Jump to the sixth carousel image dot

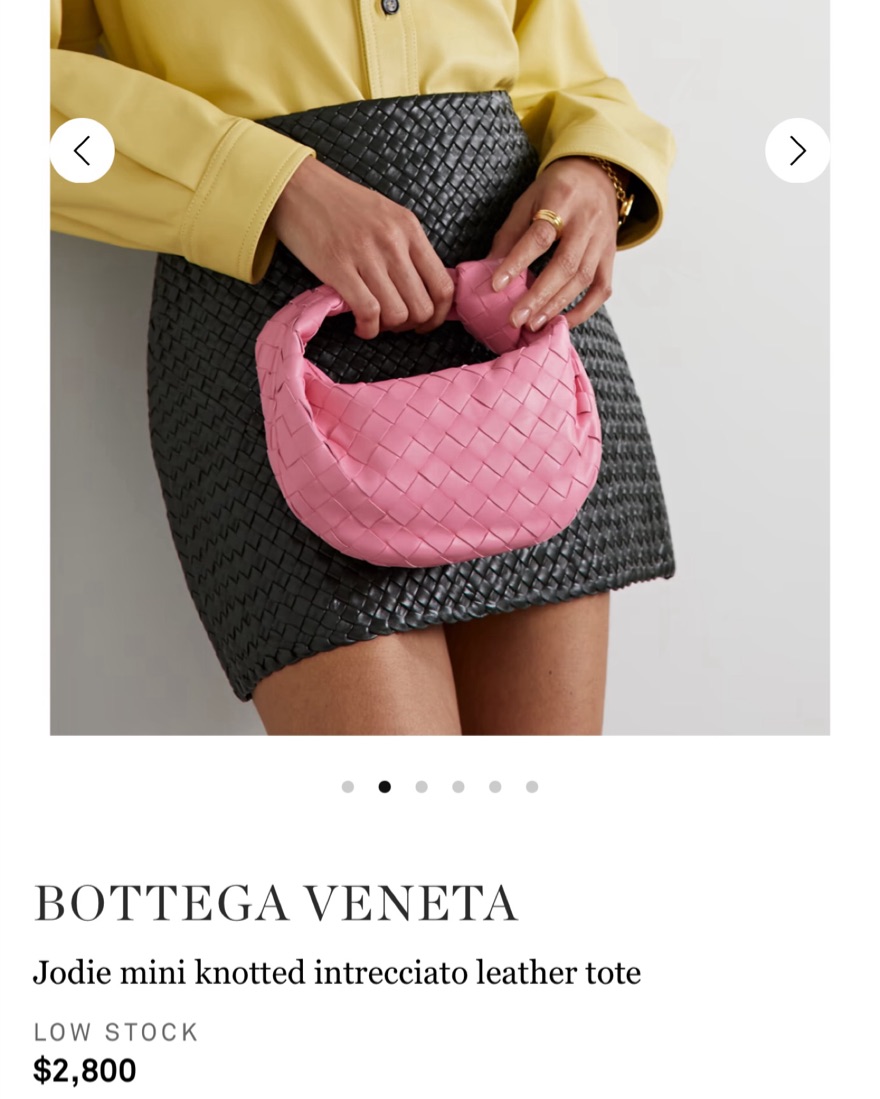click(532, 786)
